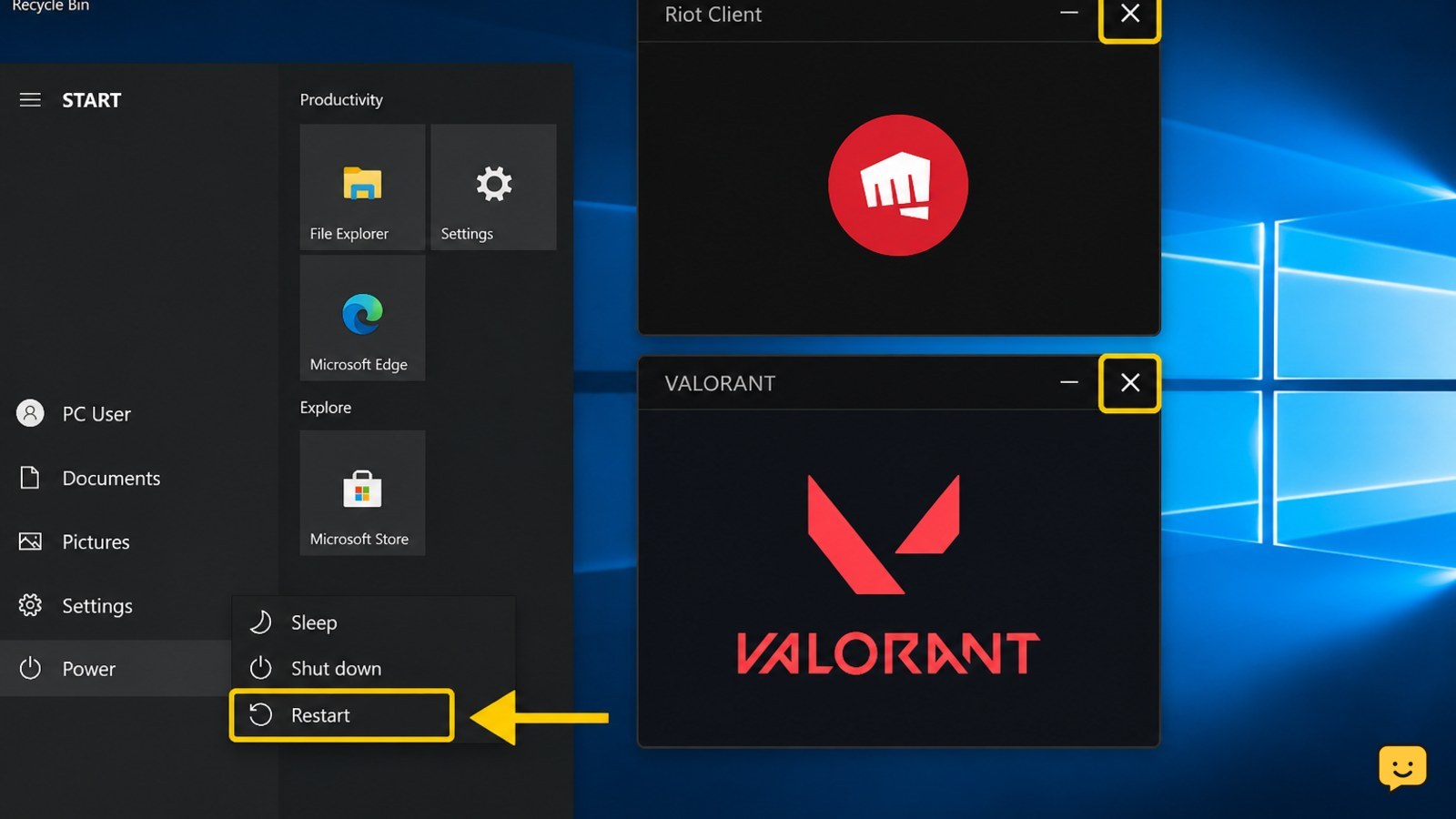Screen dimensions: 1456x819
Task: Click the Explore group heading
Action: pos(326,408)
